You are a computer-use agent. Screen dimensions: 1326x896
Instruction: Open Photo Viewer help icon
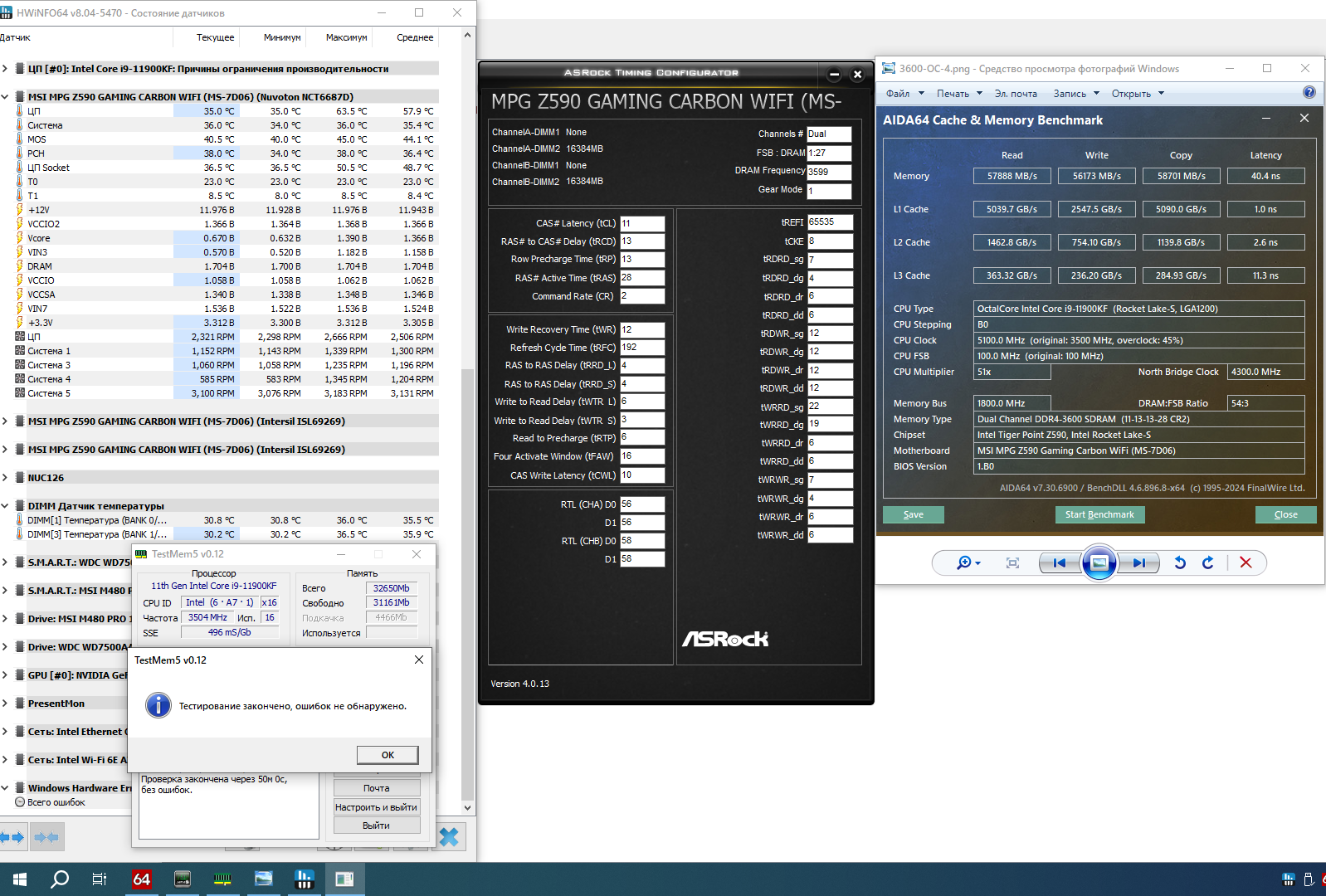[x=1309, y=93]
